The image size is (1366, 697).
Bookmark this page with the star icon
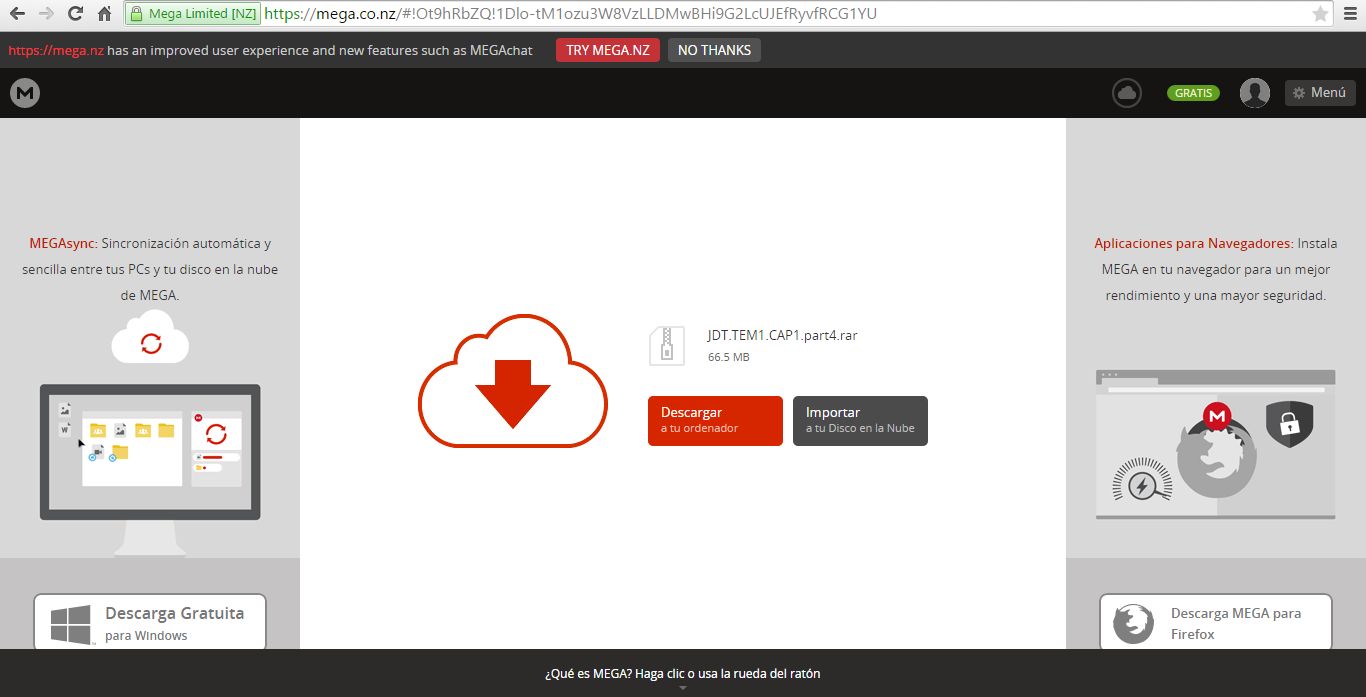(1320, 14)
